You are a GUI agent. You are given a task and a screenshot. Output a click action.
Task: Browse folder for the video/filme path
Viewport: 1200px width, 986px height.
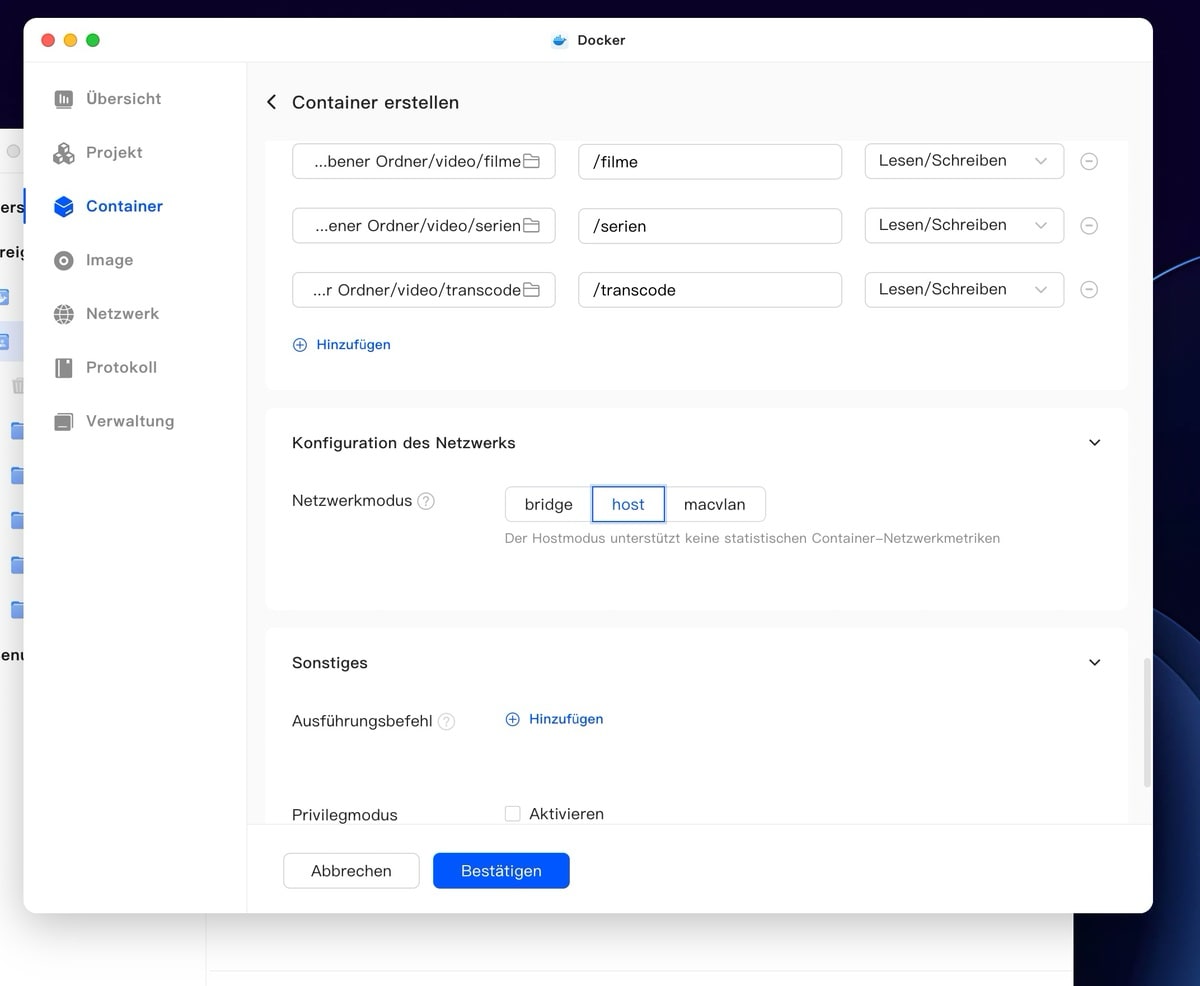[531, 161]
